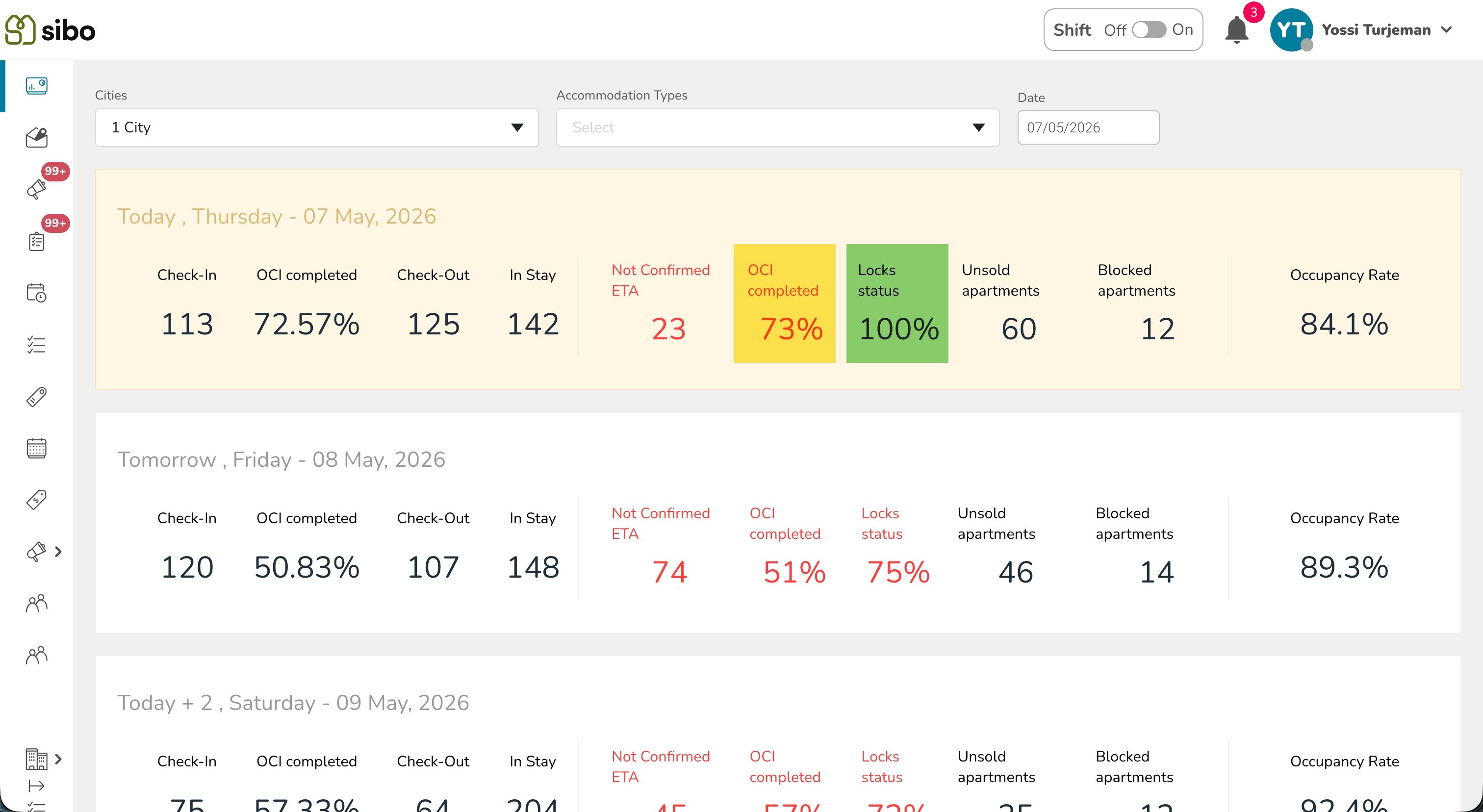Click the Today + 2 Saturday heading
The width and height of the screenshot is (1483, 812).
[x=294, y=703]
